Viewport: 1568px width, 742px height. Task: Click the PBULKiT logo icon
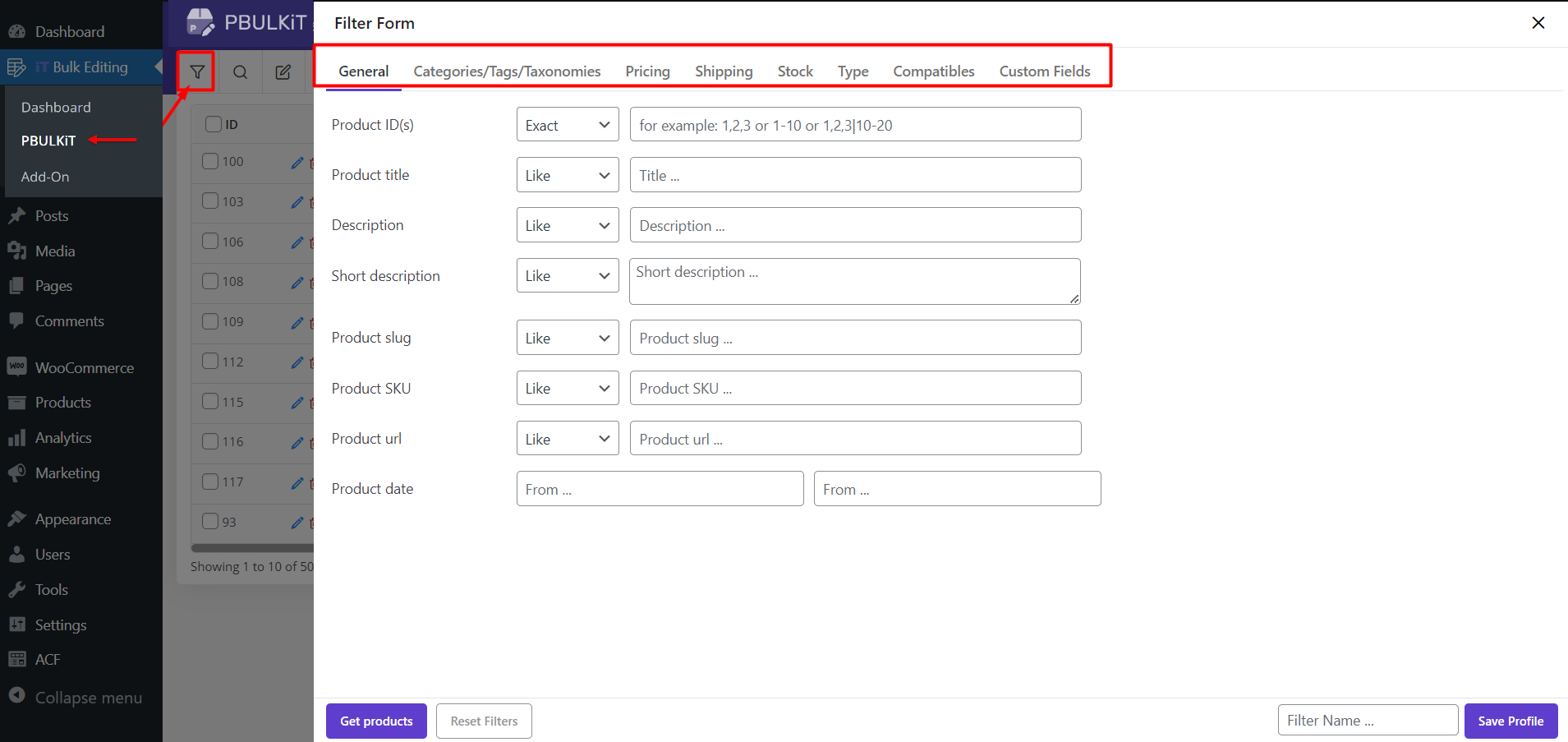point(200,22)
